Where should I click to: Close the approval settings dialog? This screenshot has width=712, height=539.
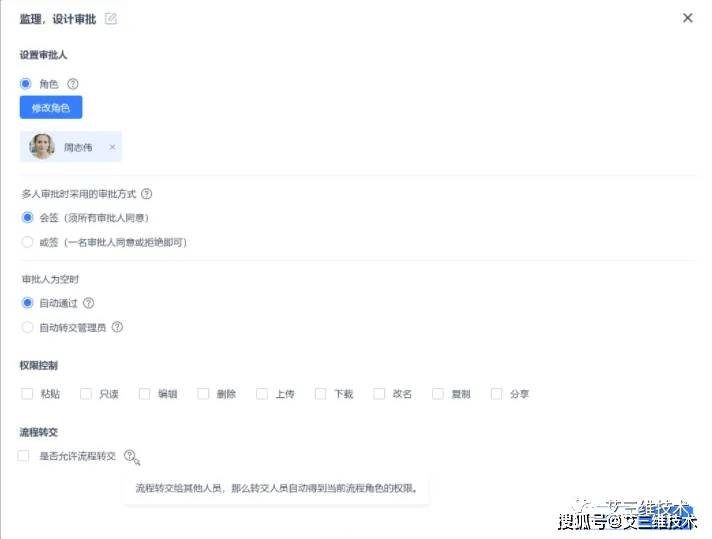687,18
